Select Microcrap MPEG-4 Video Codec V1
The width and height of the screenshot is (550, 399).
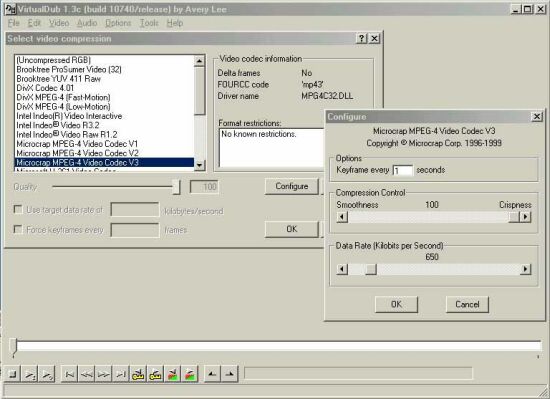(x=105, y=144)
